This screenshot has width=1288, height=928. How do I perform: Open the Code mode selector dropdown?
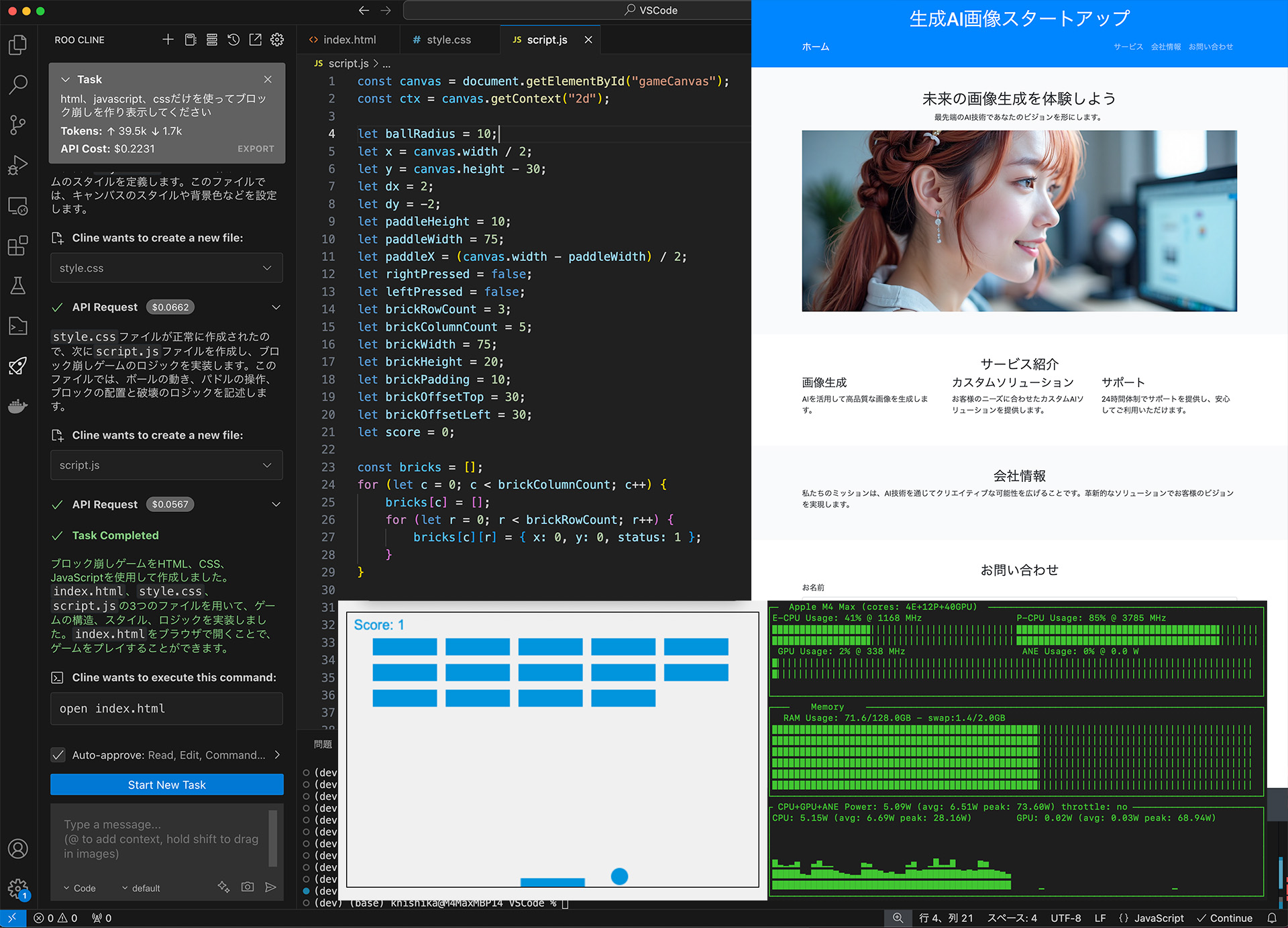80,888
